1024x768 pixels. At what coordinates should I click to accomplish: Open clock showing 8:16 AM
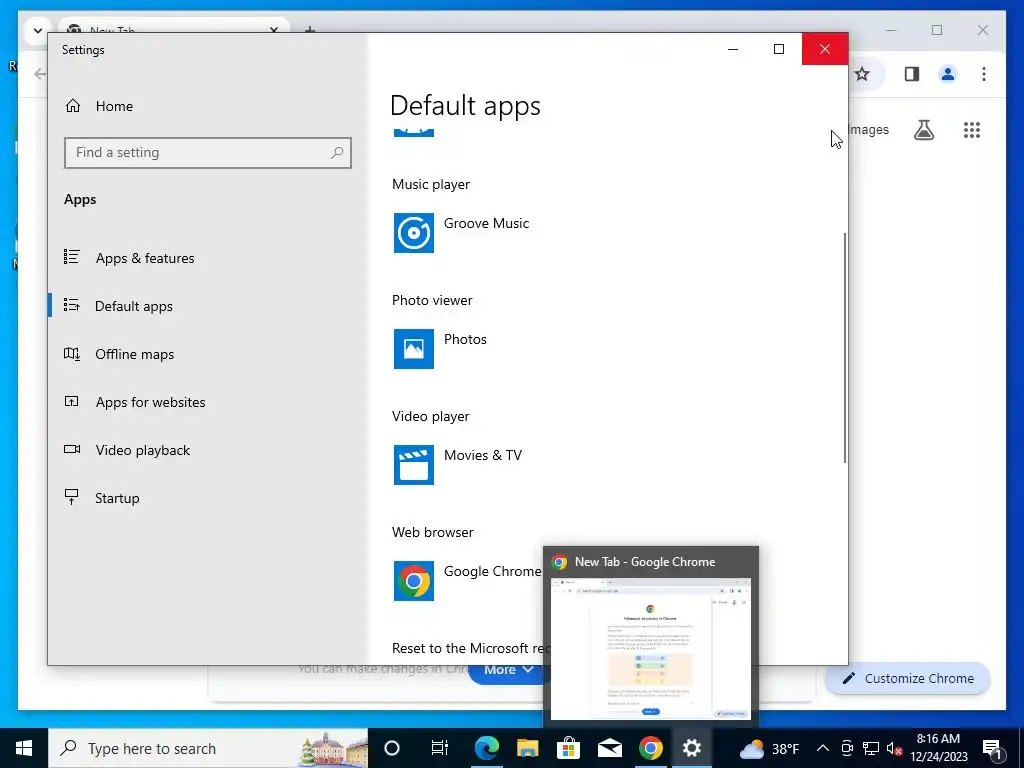coord(938,748)
